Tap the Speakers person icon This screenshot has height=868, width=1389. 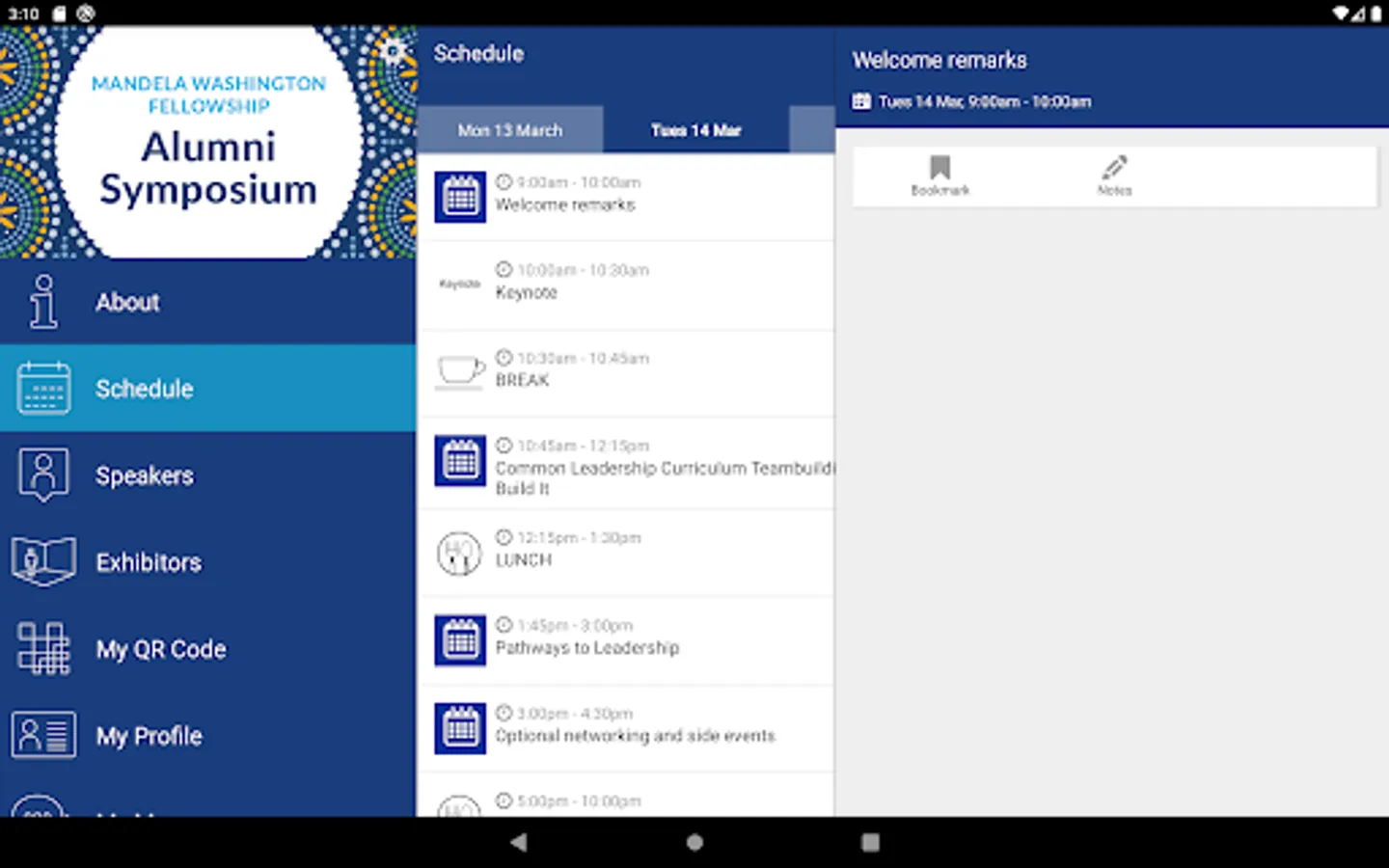coord(43,475)
